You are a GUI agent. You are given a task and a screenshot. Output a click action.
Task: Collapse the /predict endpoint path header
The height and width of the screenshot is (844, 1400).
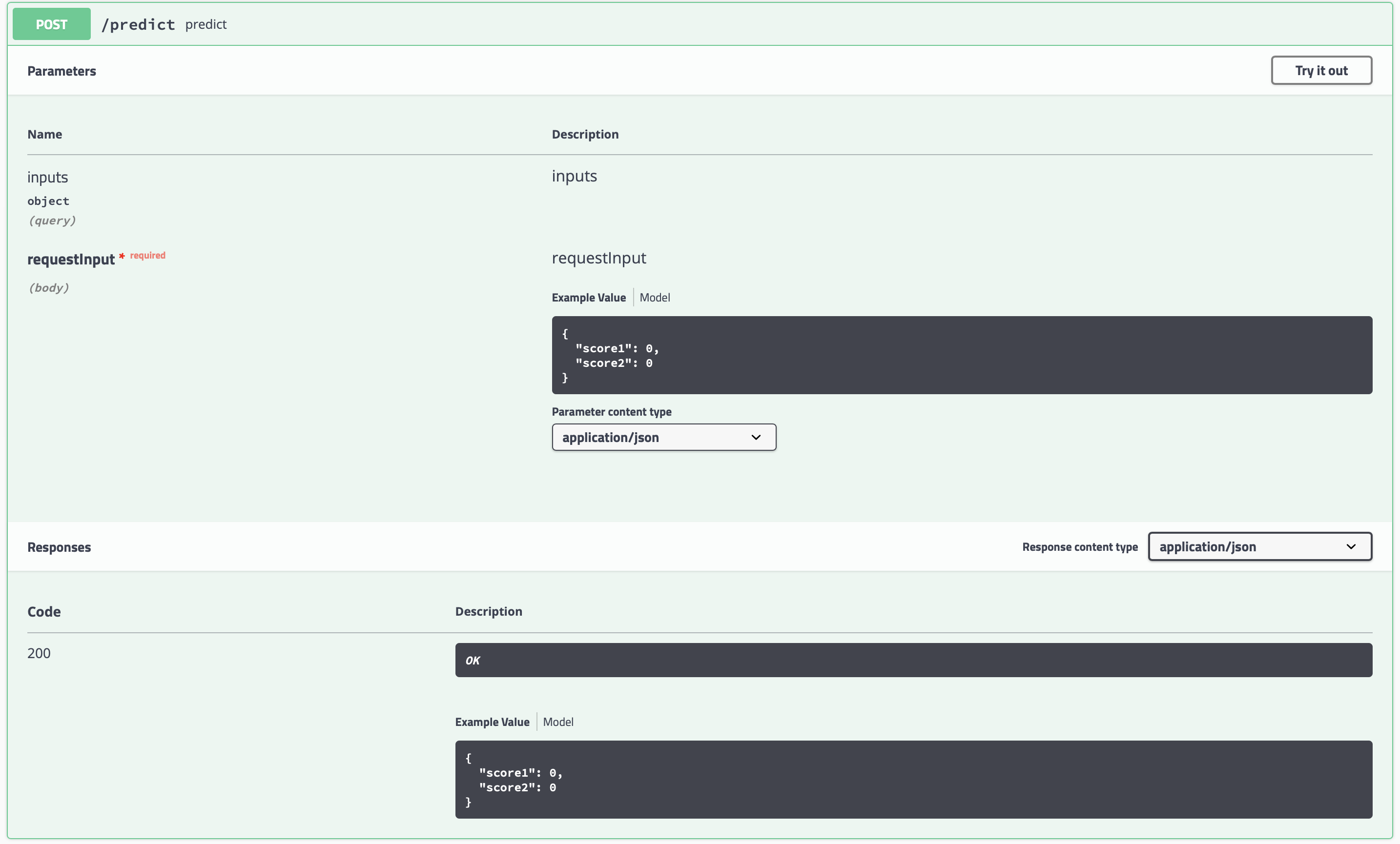(138, 24)
